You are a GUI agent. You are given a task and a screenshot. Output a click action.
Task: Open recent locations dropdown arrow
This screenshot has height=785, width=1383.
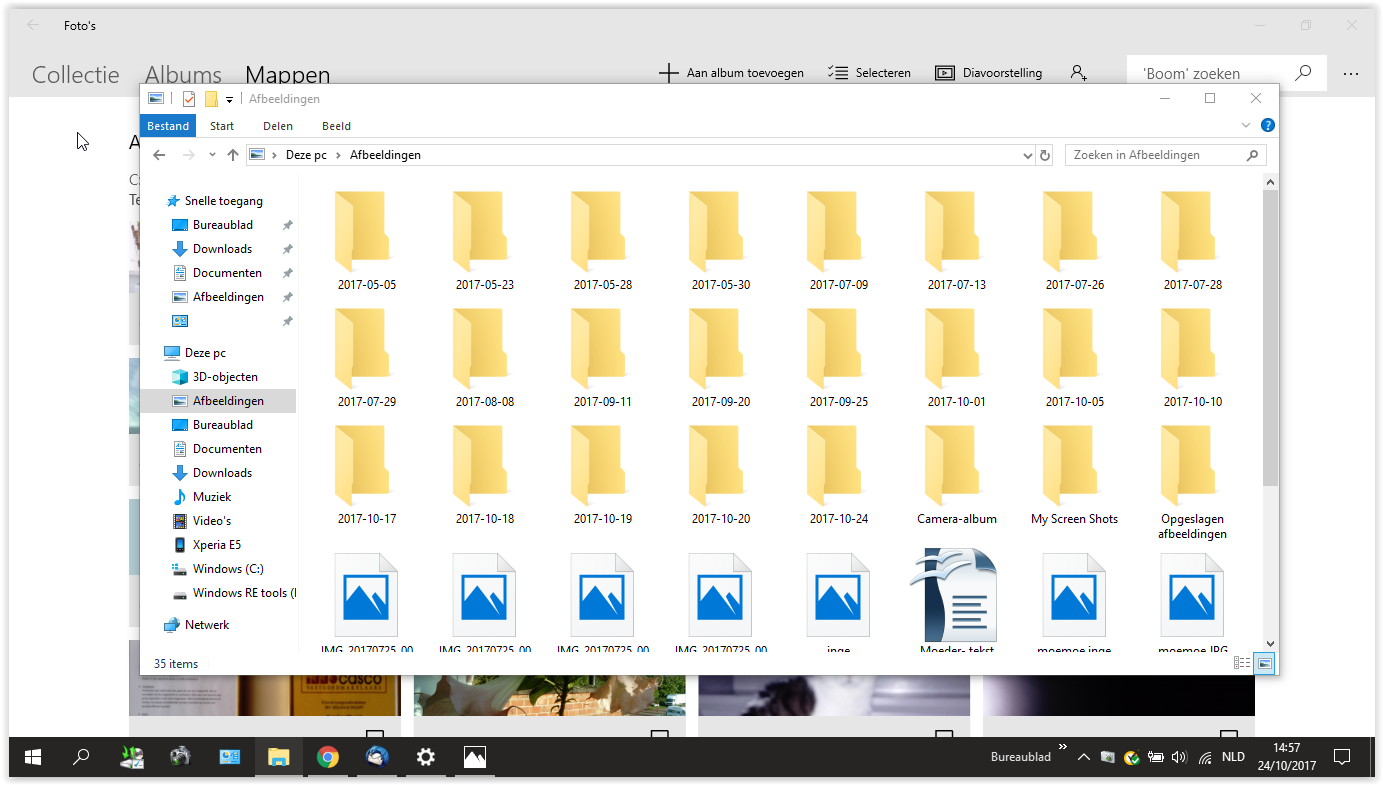pyautogui.click(x=212, y=155)
